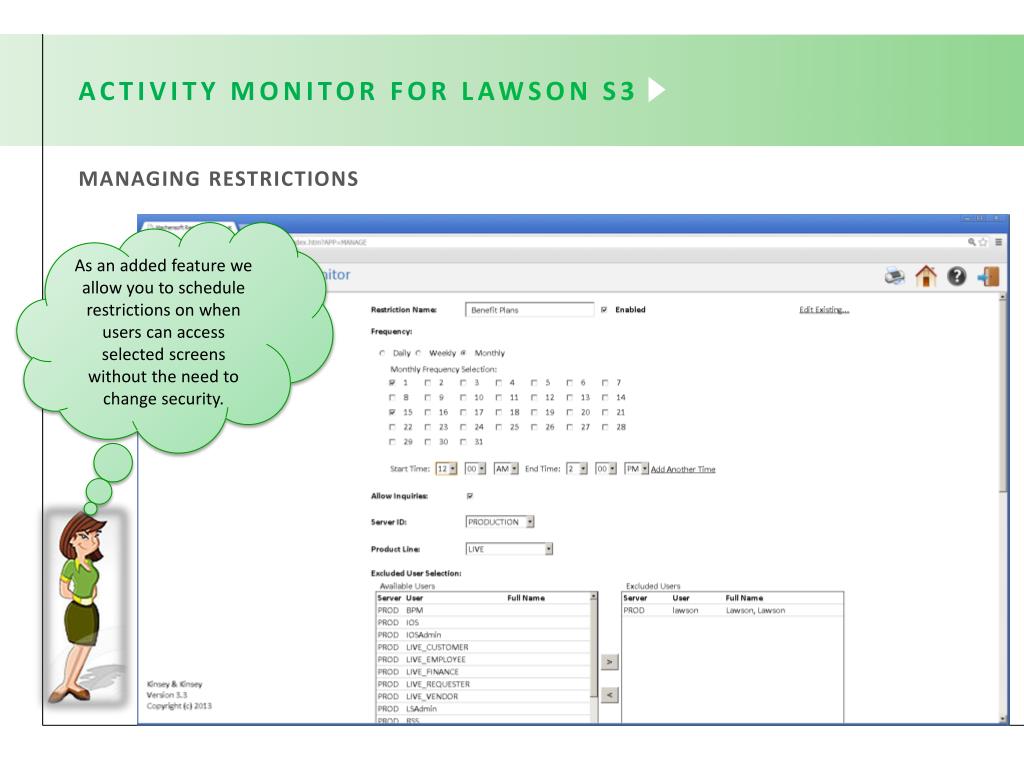The image size is (1024, 768).
Task: Click Server header in Excluded Users
Action: pos(635,598)
